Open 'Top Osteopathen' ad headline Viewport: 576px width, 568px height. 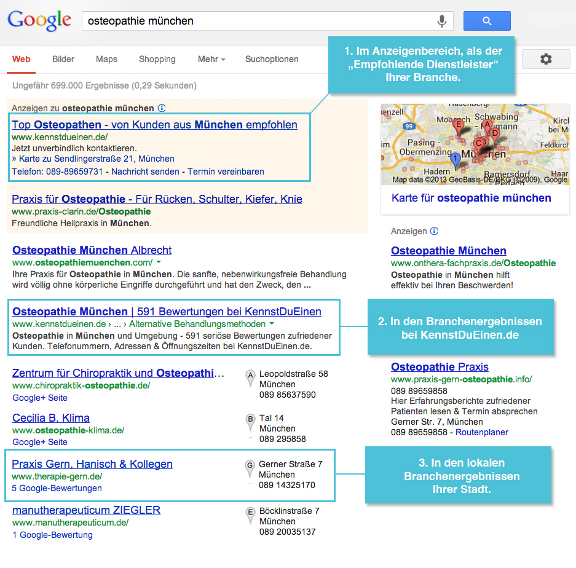tap(155, 125)
